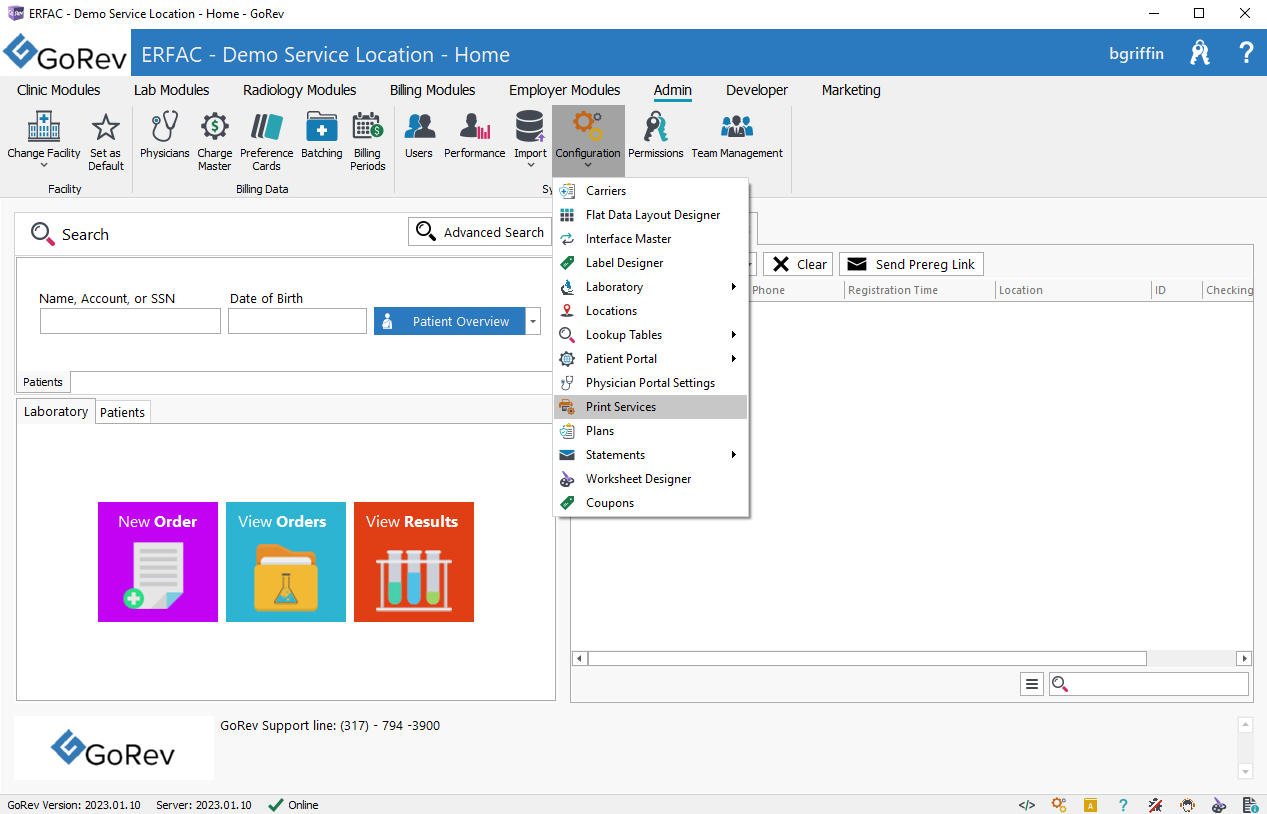Select Locations menu item
This screenshot has width=1267, height=814.
[650, 311]
